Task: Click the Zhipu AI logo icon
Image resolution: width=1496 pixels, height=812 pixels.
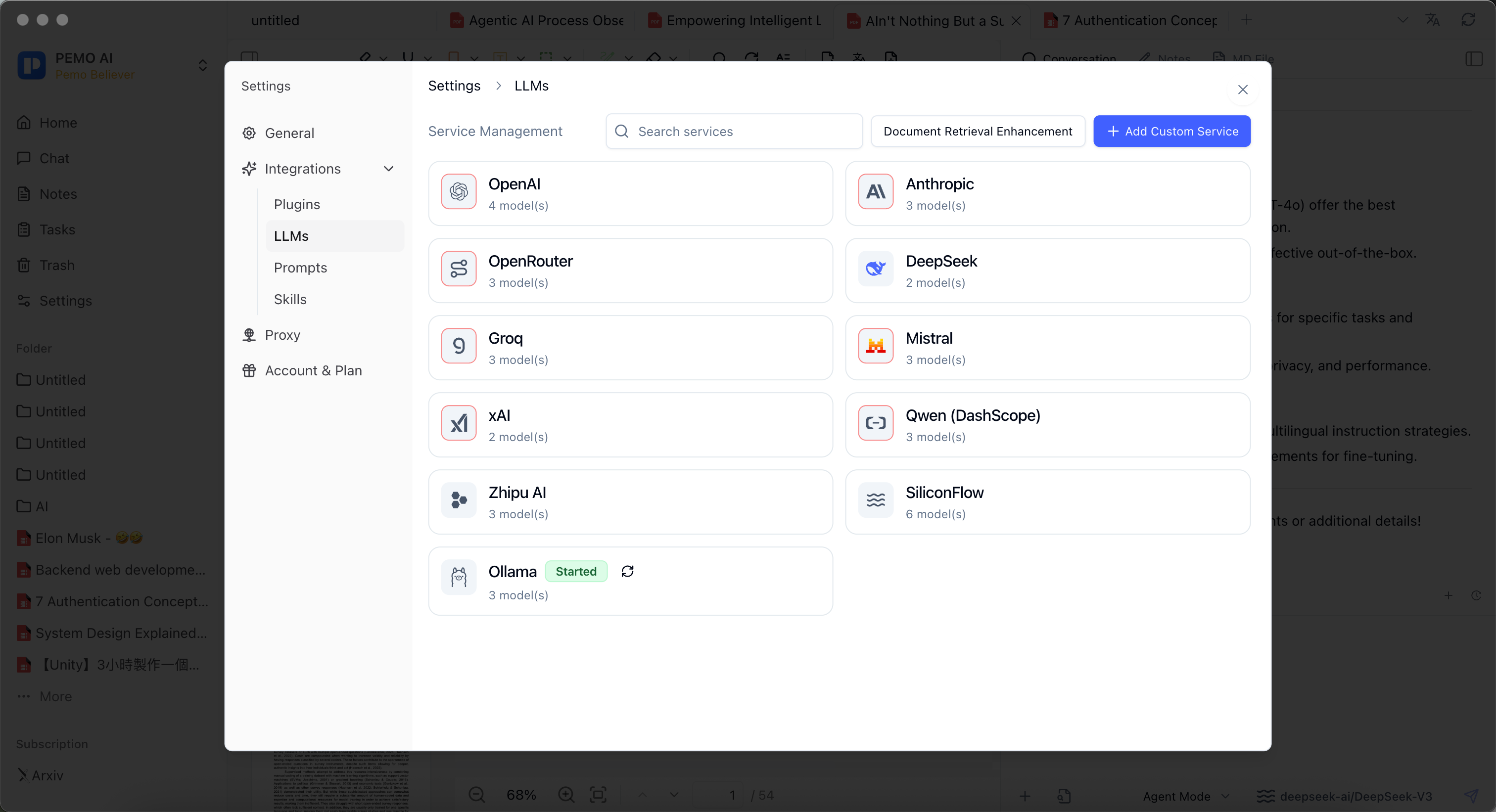Action: [458, 500]
